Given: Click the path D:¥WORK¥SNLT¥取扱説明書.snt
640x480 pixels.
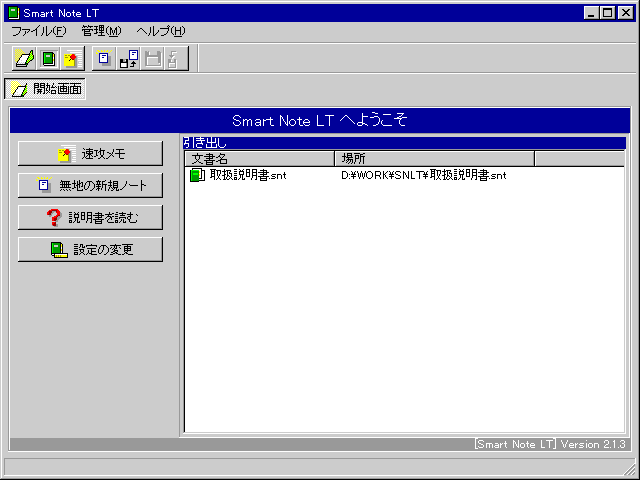Looking at the screenshot, I should click(x=424, y=175).
